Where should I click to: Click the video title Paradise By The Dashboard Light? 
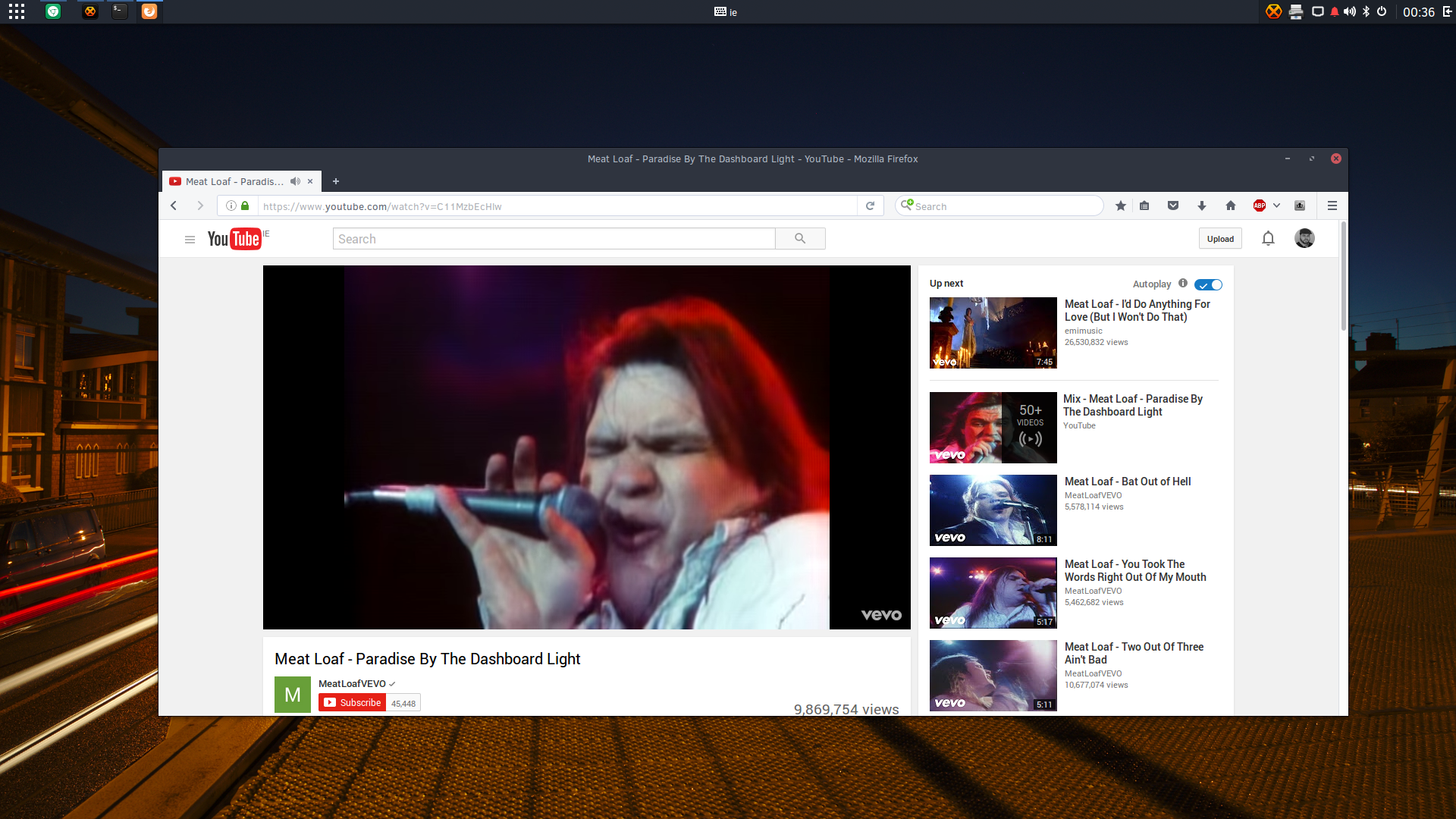(x=428, y=659)
